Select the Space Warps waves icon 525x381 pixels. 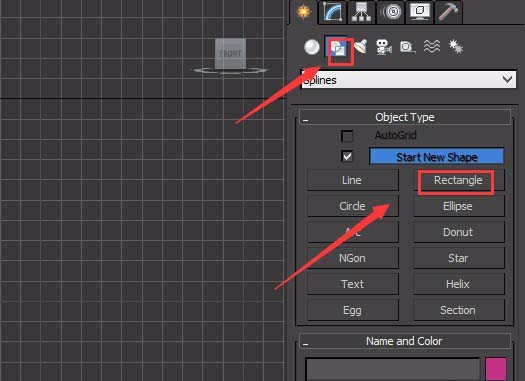(x=432, y=47)
